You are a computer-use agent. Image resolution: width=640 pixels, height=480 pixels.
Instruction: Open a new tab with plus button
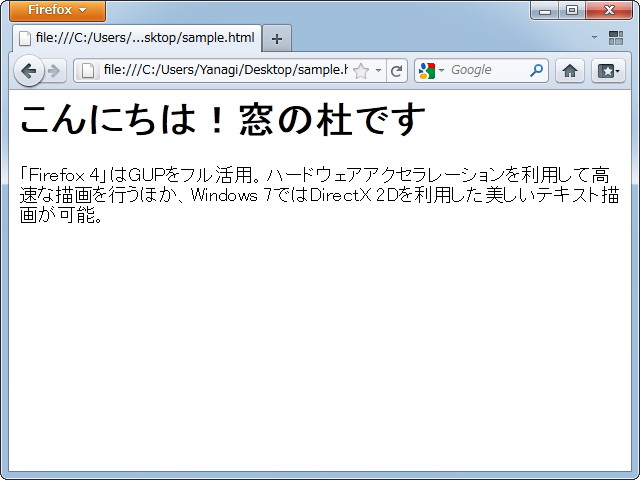click(277, 39)
